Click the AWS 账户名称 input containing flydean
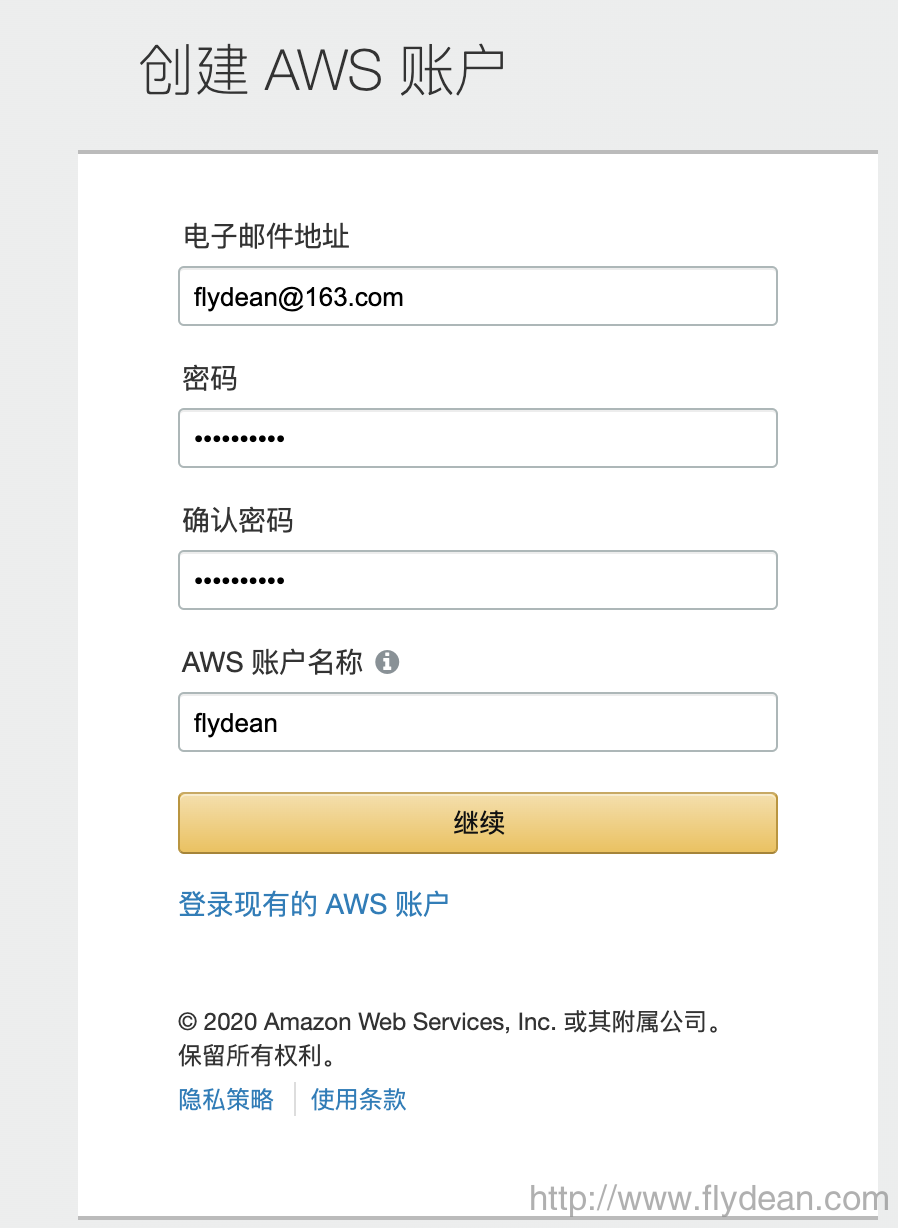The width and height of the screenshot is (898, 1228). 478,722
